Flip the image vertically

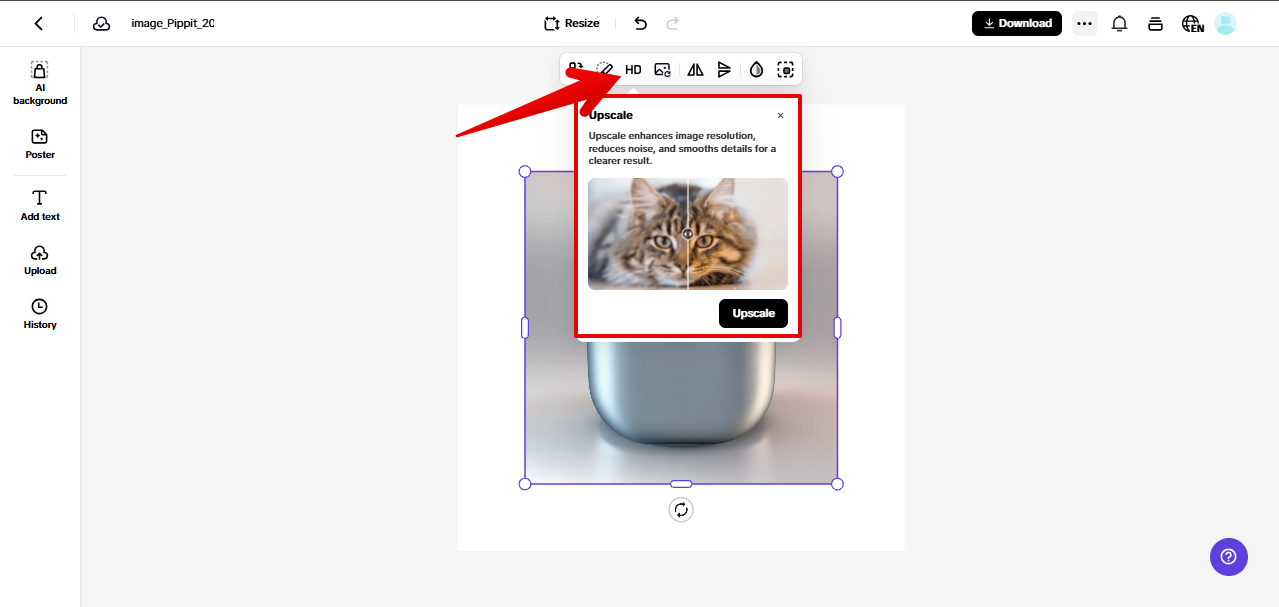coord(724,69)
